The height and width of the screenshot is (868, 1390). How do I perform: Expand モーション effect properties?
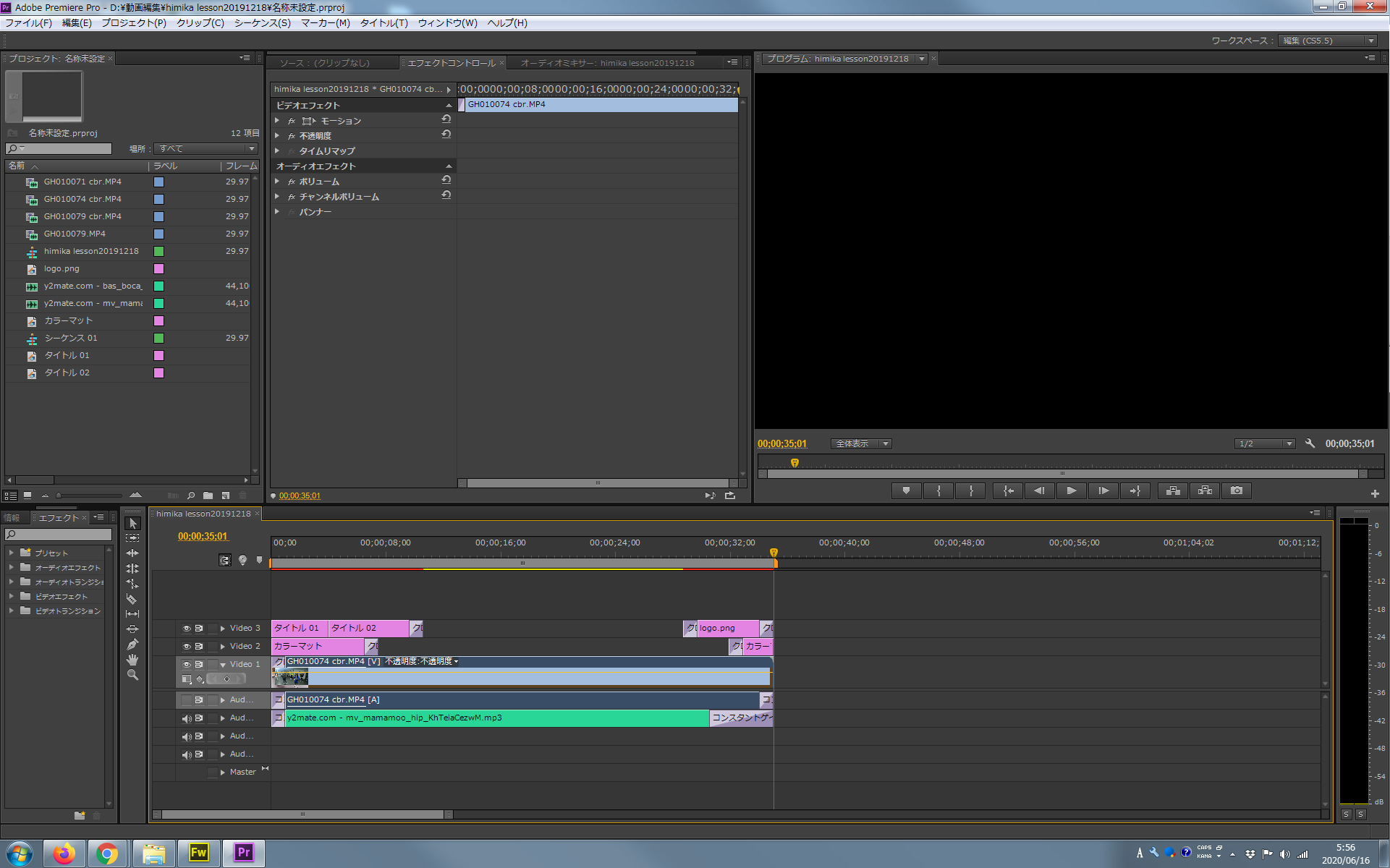[x=277, y=121]
